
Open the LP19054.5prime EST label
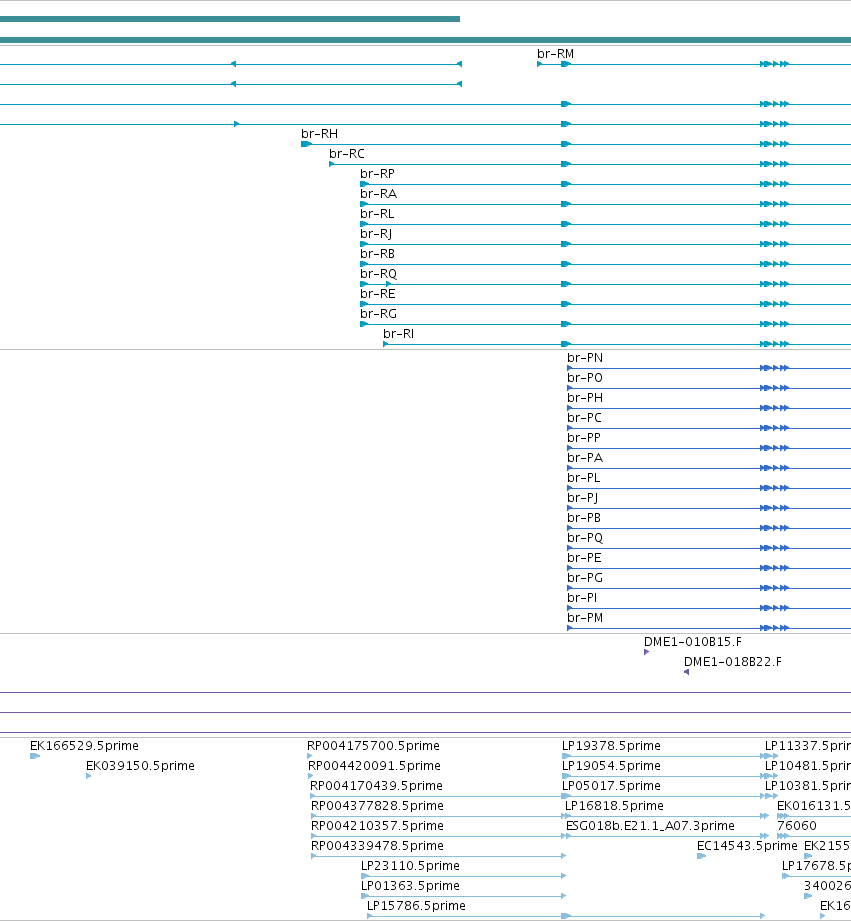[611, 766]
